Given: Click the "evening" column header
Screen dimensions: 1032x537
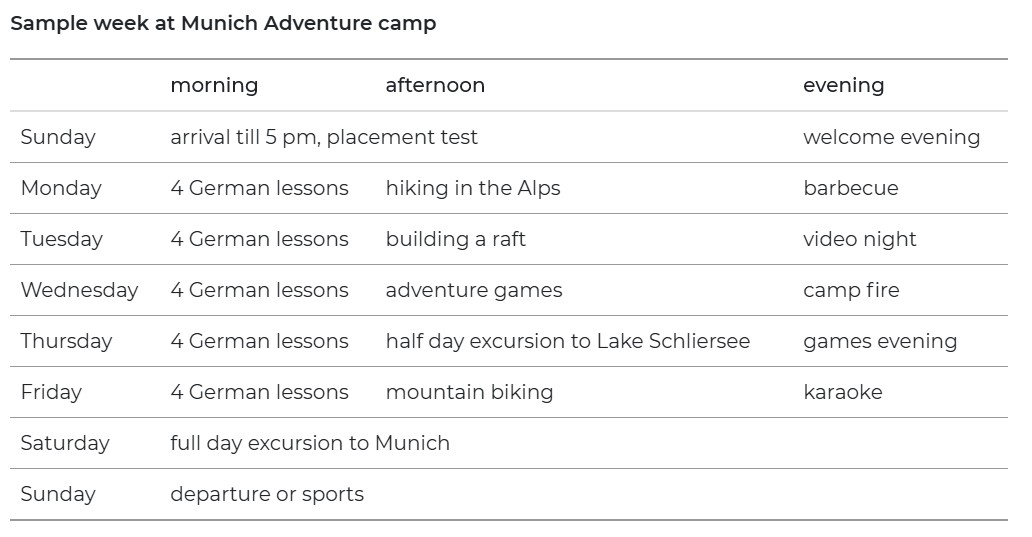Looking at the screenshot, I should [843, 85].
